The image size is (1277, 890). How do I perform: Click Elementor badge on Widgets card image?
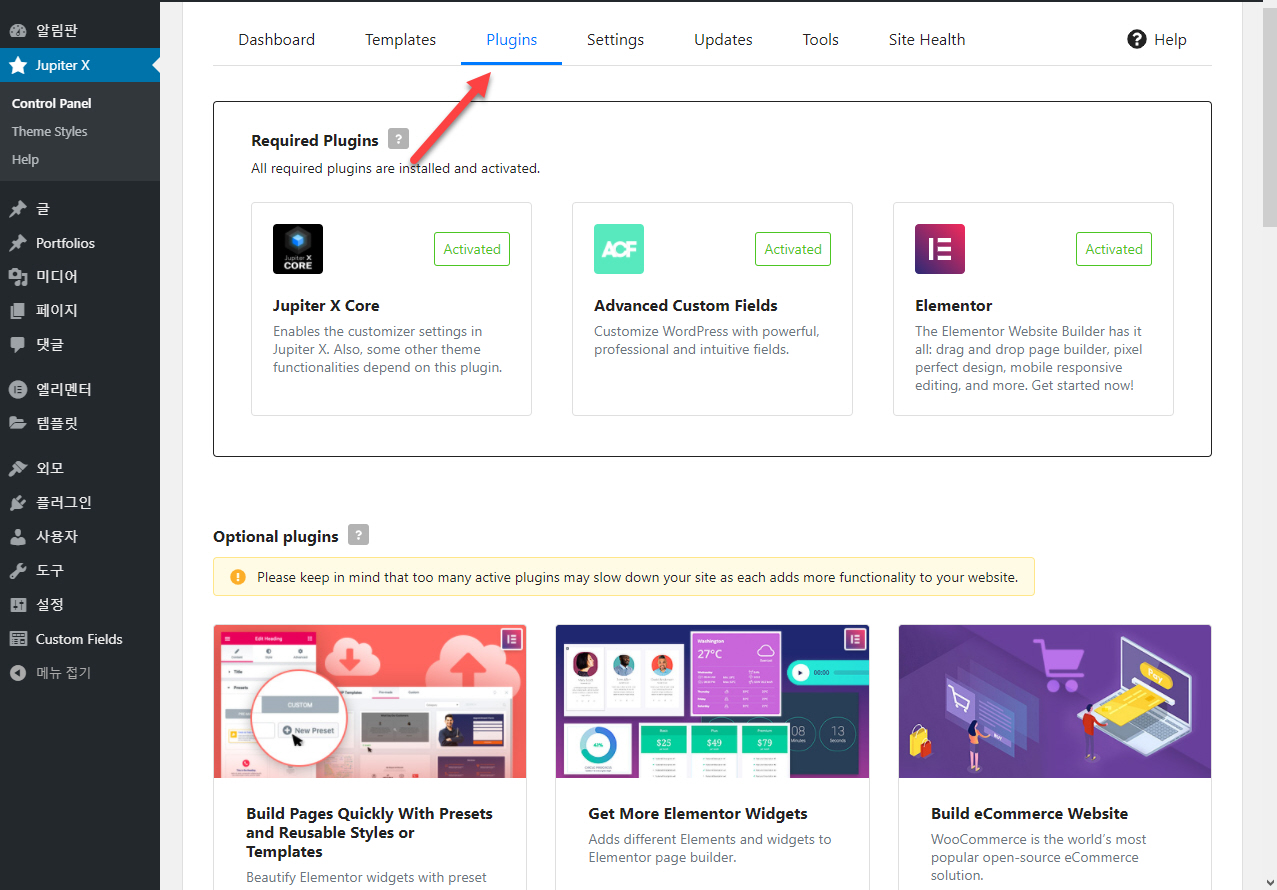855,639
